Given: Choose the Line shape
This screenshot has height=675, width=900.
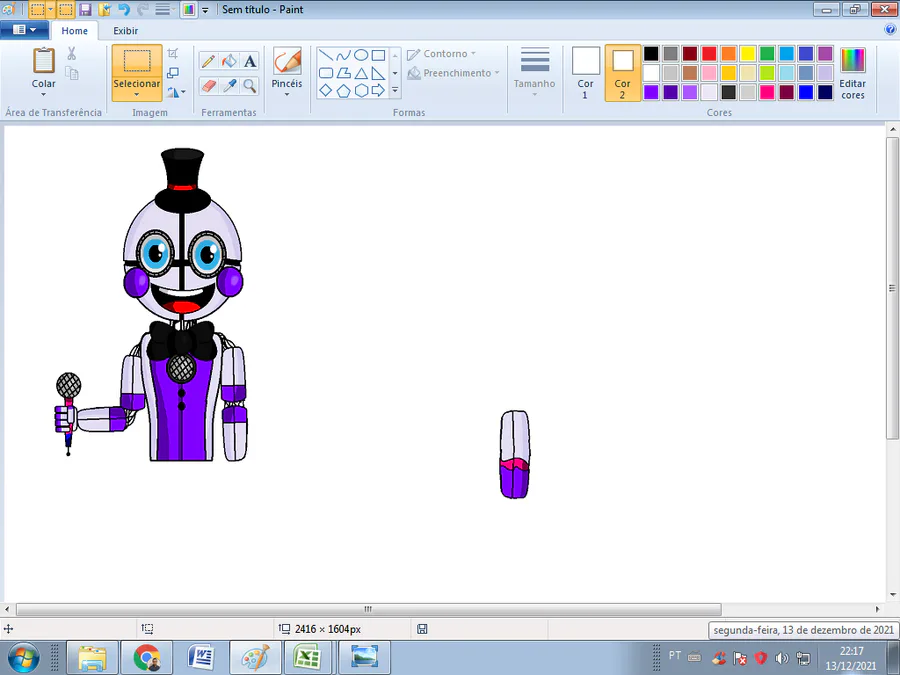Looking at the screenshot, I should [x=325, y=55].
